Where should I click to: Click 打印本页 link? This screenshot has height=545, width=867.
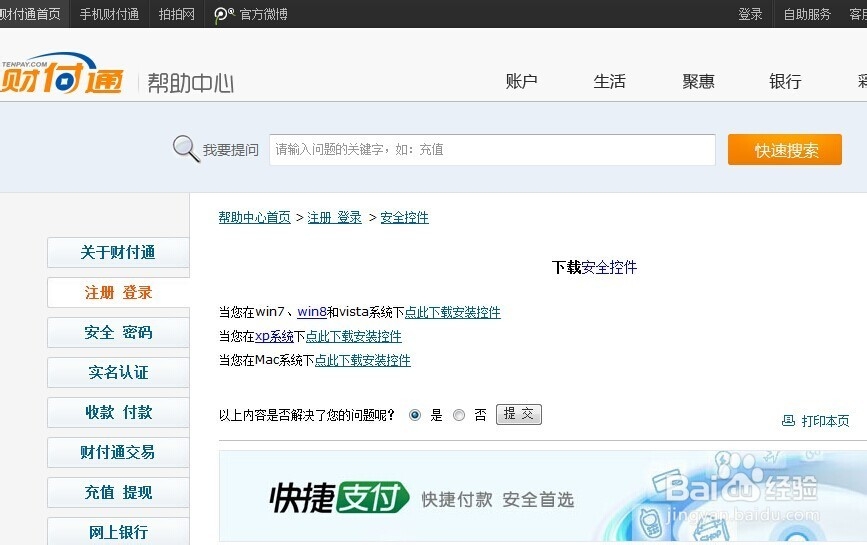[x=826, y=421]
